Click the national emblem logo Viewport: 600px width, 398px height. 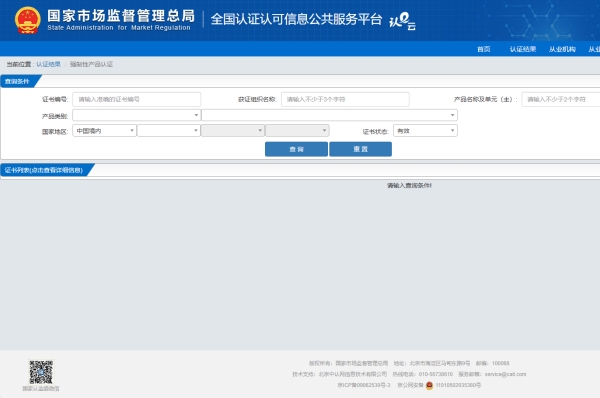(x=28, y=20)
